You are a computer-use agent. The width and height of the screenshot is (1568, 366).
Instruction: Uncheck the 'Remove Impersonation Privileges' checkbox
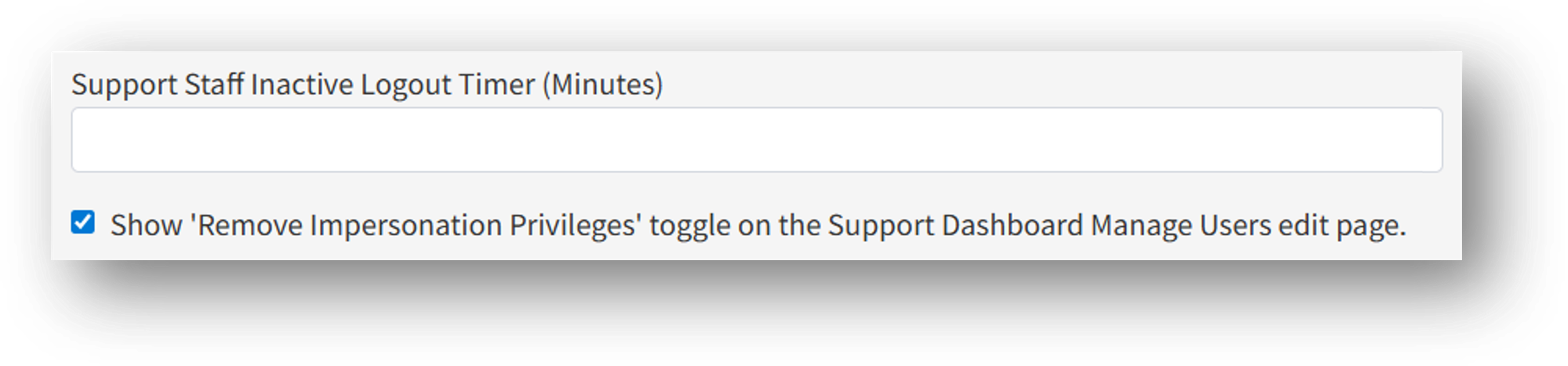83,223
